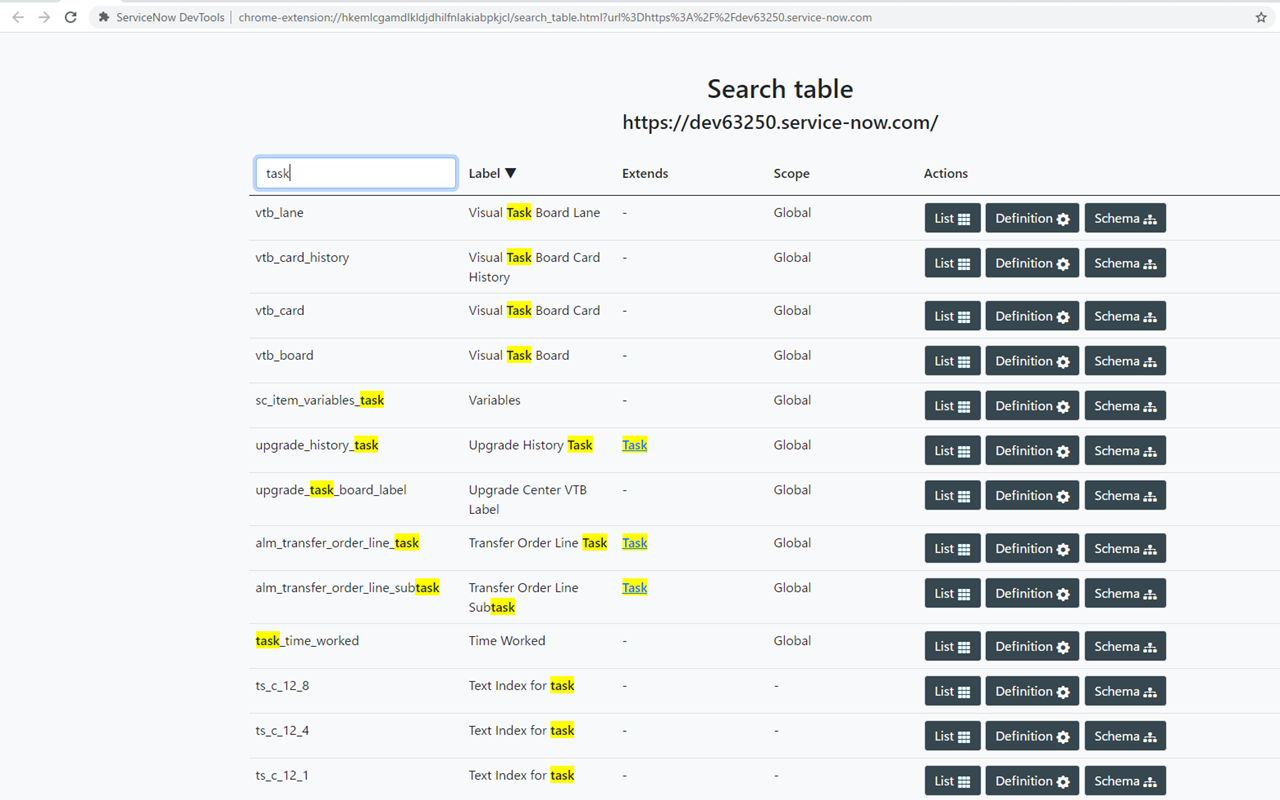
Task: Open Definition for upgrade_task_board_label
Action: [x=1032, y=496]
